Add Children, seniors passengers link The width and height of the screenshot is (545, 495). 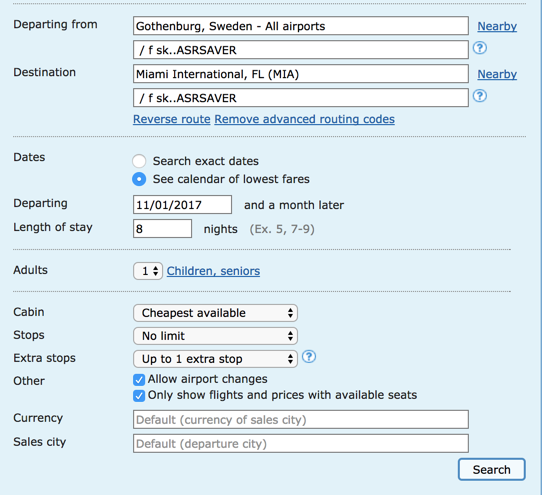[x=213, y=271]
